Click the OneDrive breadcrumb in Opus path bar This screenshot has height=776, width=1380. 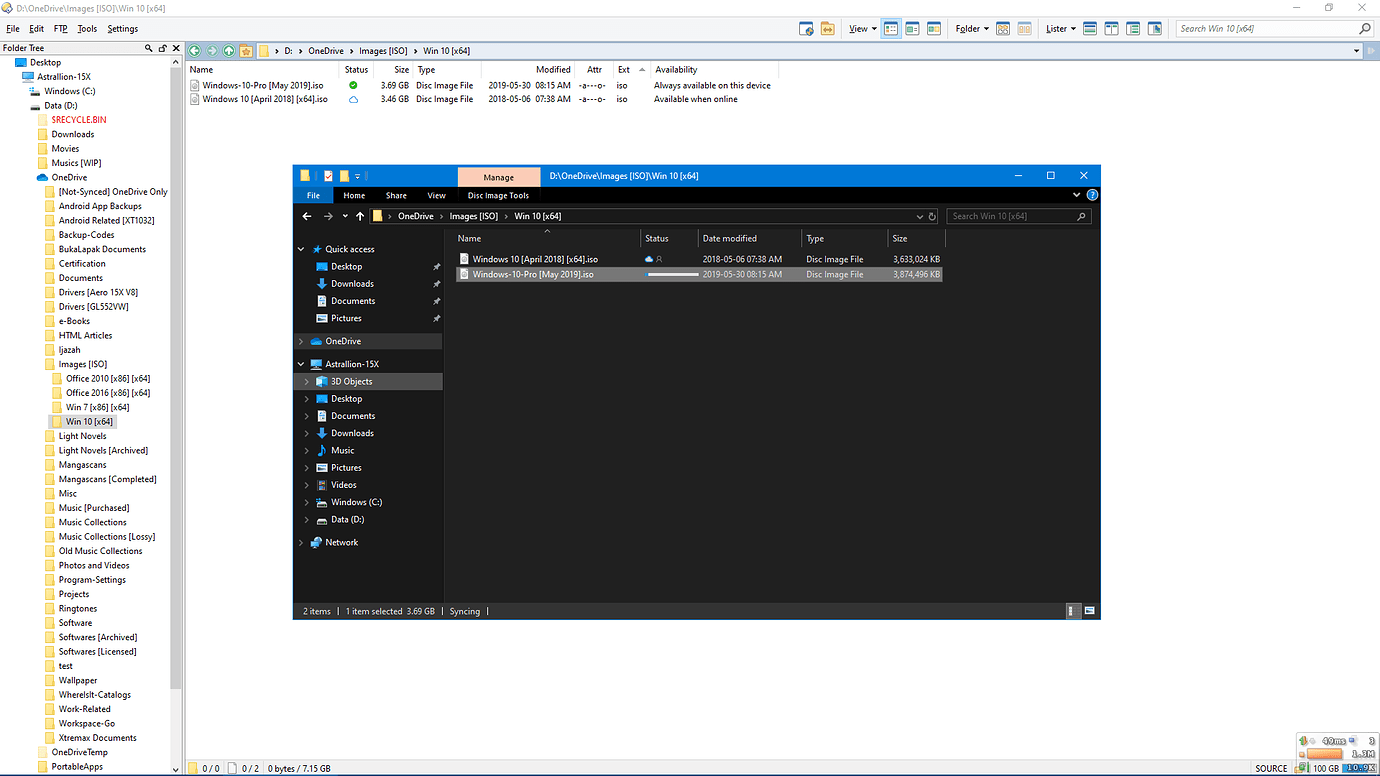tap(326, 50)
